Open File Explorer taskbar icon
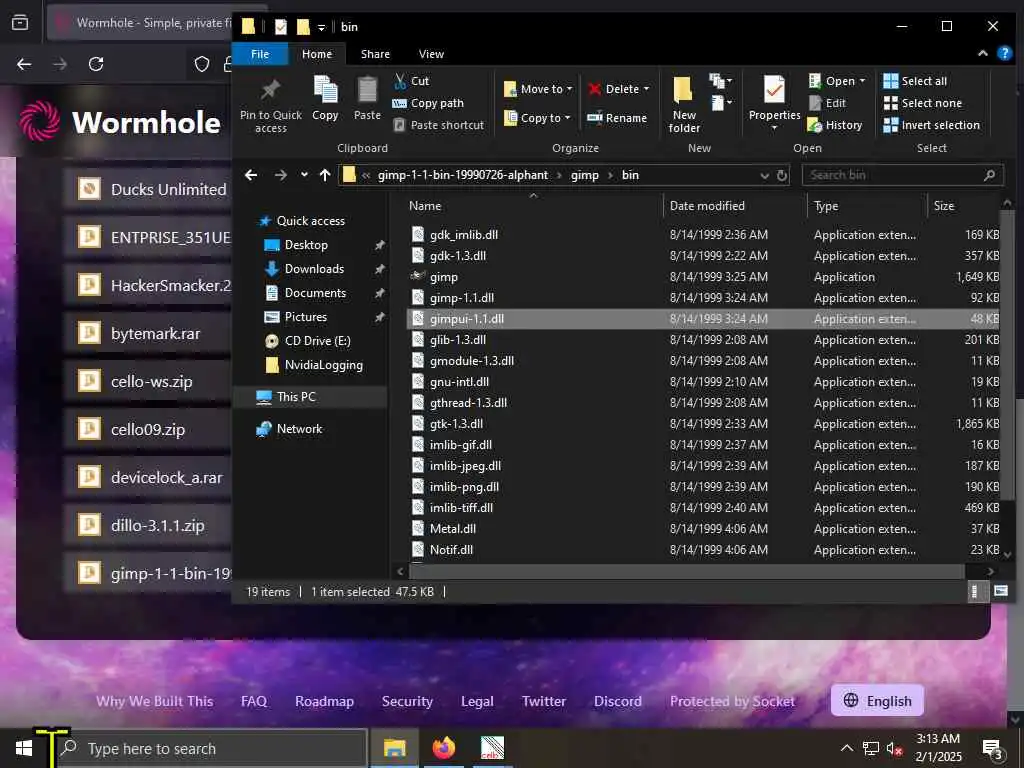This screenshot has width=1024, height=768. [394, 748]
